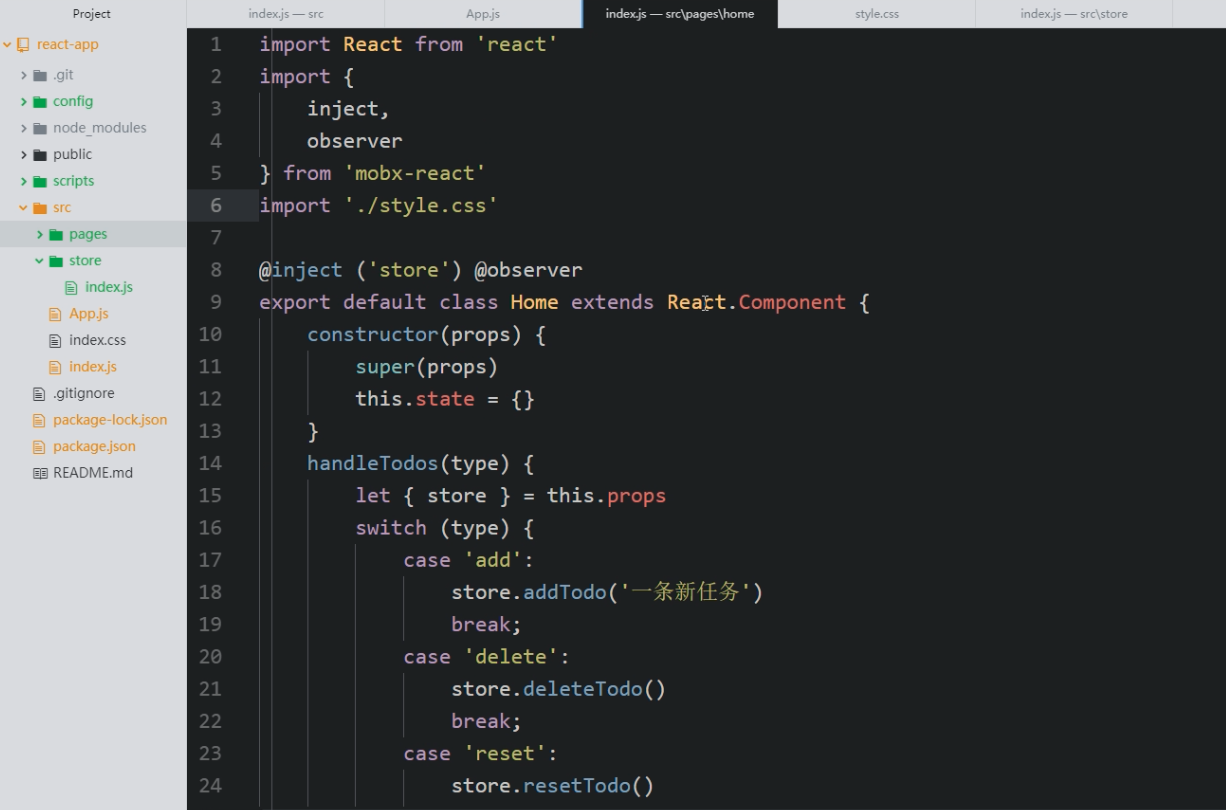The image size is (1226, 810).
Task: Click the .gitignore file icon
Action: coord(39,394)
